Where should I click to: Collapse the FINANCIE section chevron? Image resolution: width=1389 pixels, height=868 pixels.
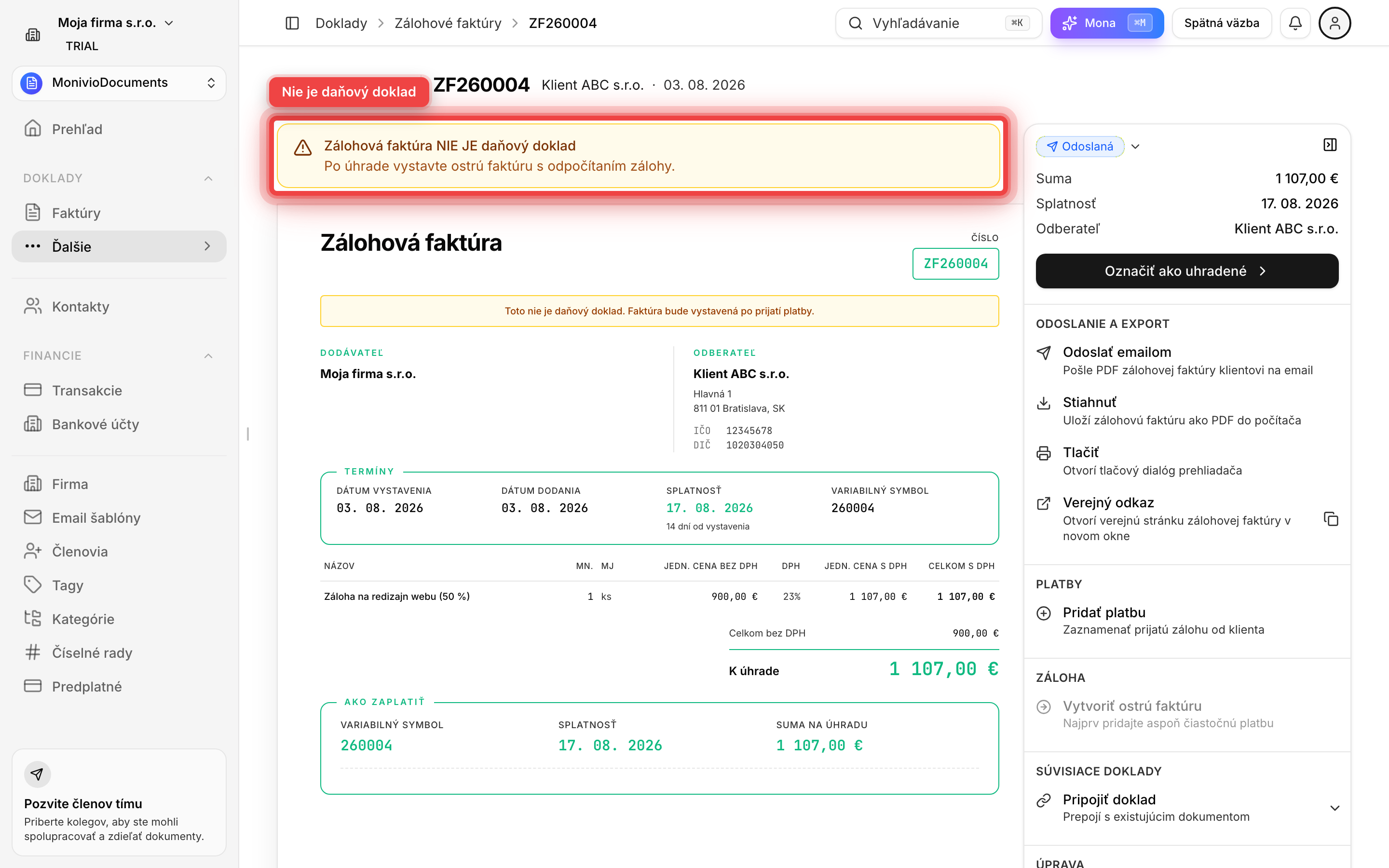pos(208,356)
